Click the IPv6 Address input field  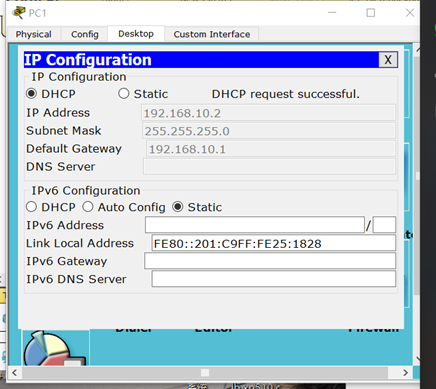(255, 225)
